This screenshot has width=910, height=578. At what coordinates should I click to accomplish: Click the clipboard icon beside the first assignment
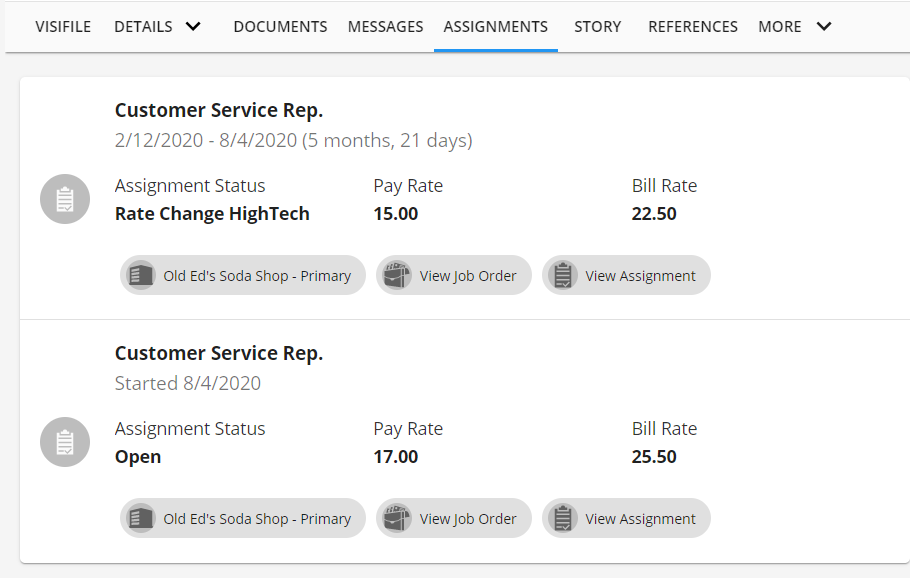coord(65,199)
